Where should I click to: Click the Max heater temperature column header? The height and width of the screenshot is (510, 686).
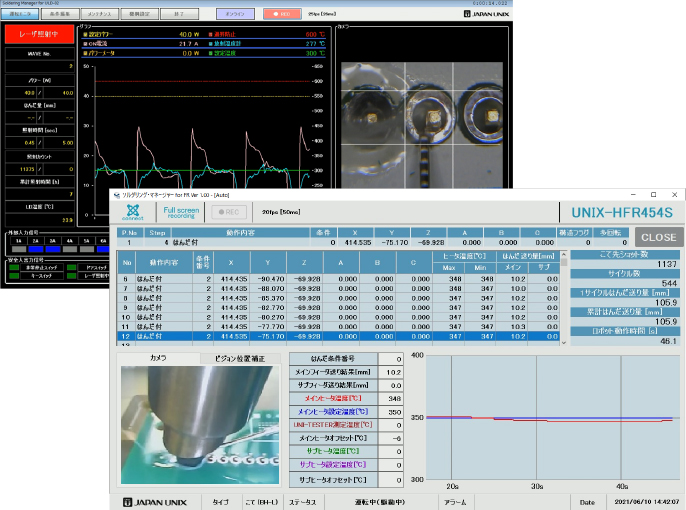[x=449, y=268]
